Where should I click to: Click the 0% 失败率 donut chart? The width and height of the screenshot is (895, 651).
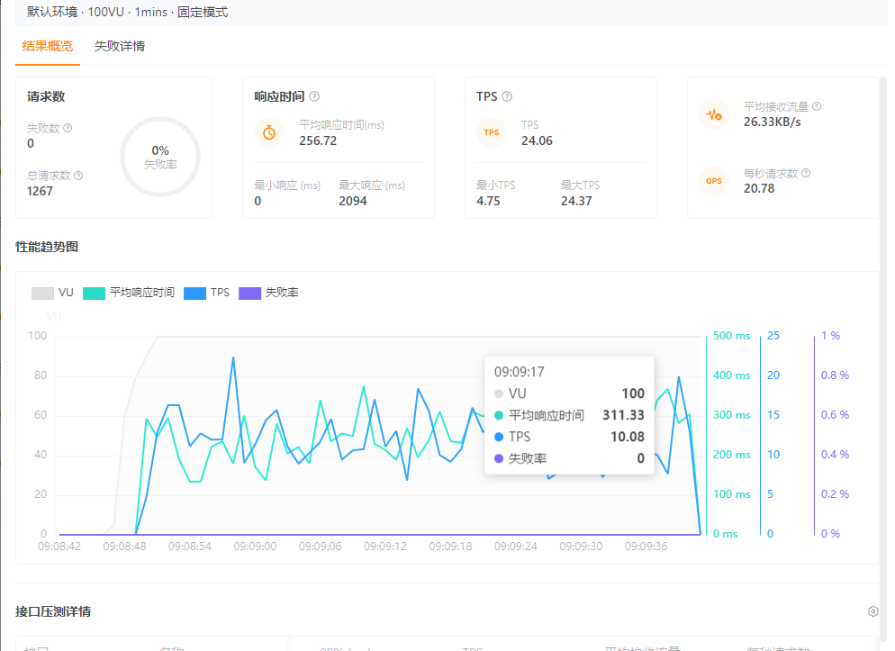pos(160,157)
